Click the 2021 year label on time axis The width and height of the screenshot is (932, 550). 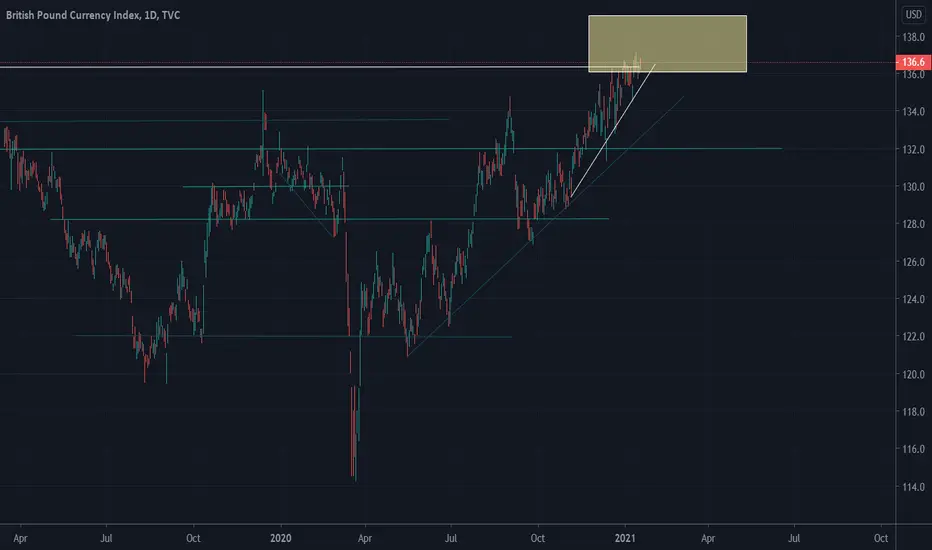point(625,538)
